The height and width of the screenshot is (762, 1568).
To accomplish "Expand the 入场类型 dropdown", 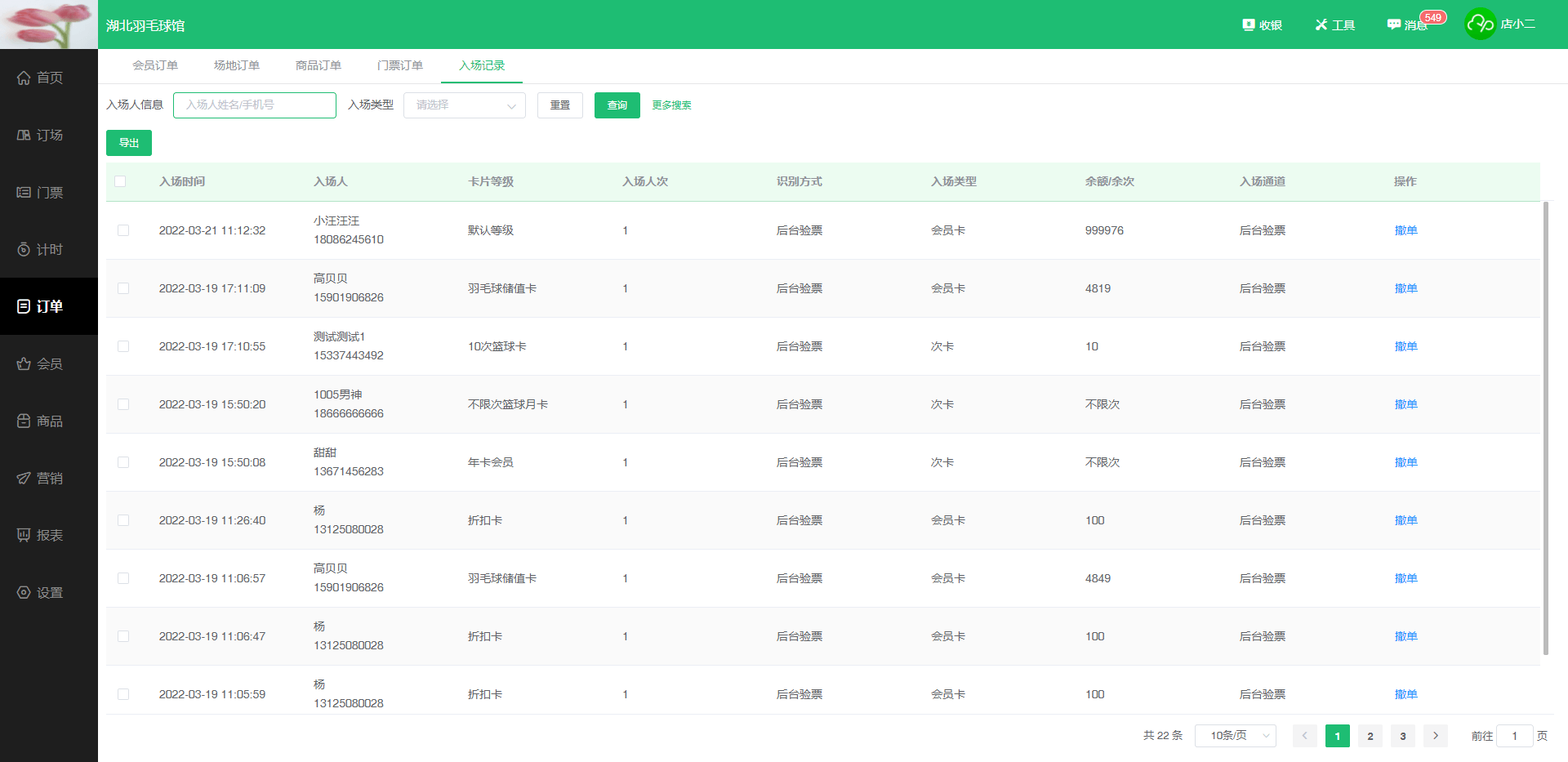I will (x=464, y=105).
